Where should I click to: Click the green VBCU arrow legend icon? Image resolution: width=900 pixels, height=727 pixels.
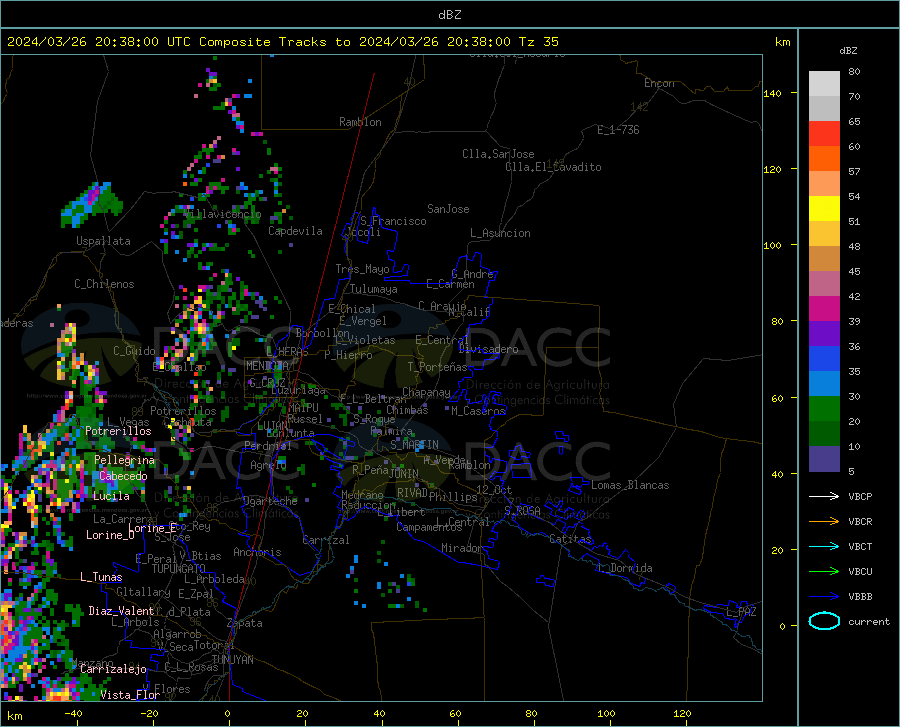pyautogui.click(x=824, y=572)
